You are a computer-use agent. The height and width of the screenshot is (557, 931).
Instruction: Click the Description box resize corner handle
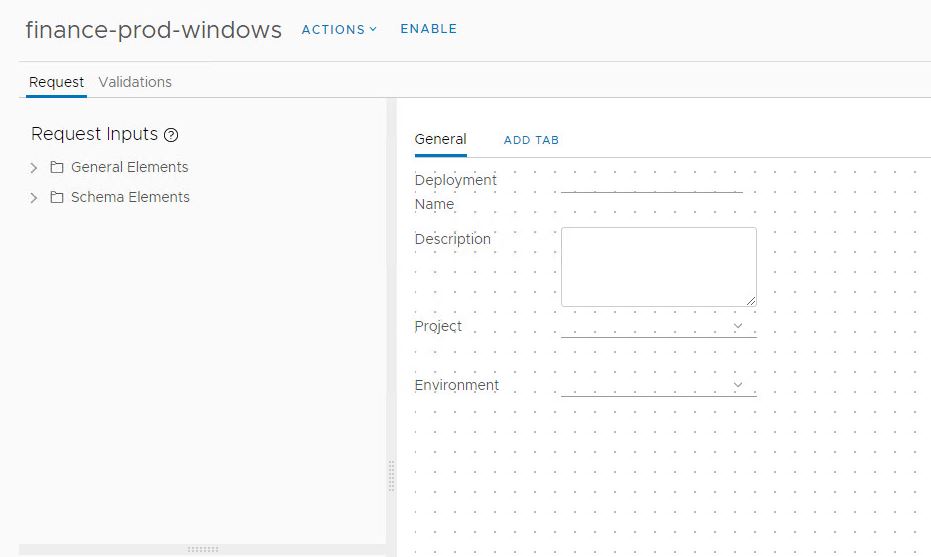coord(751,301)
